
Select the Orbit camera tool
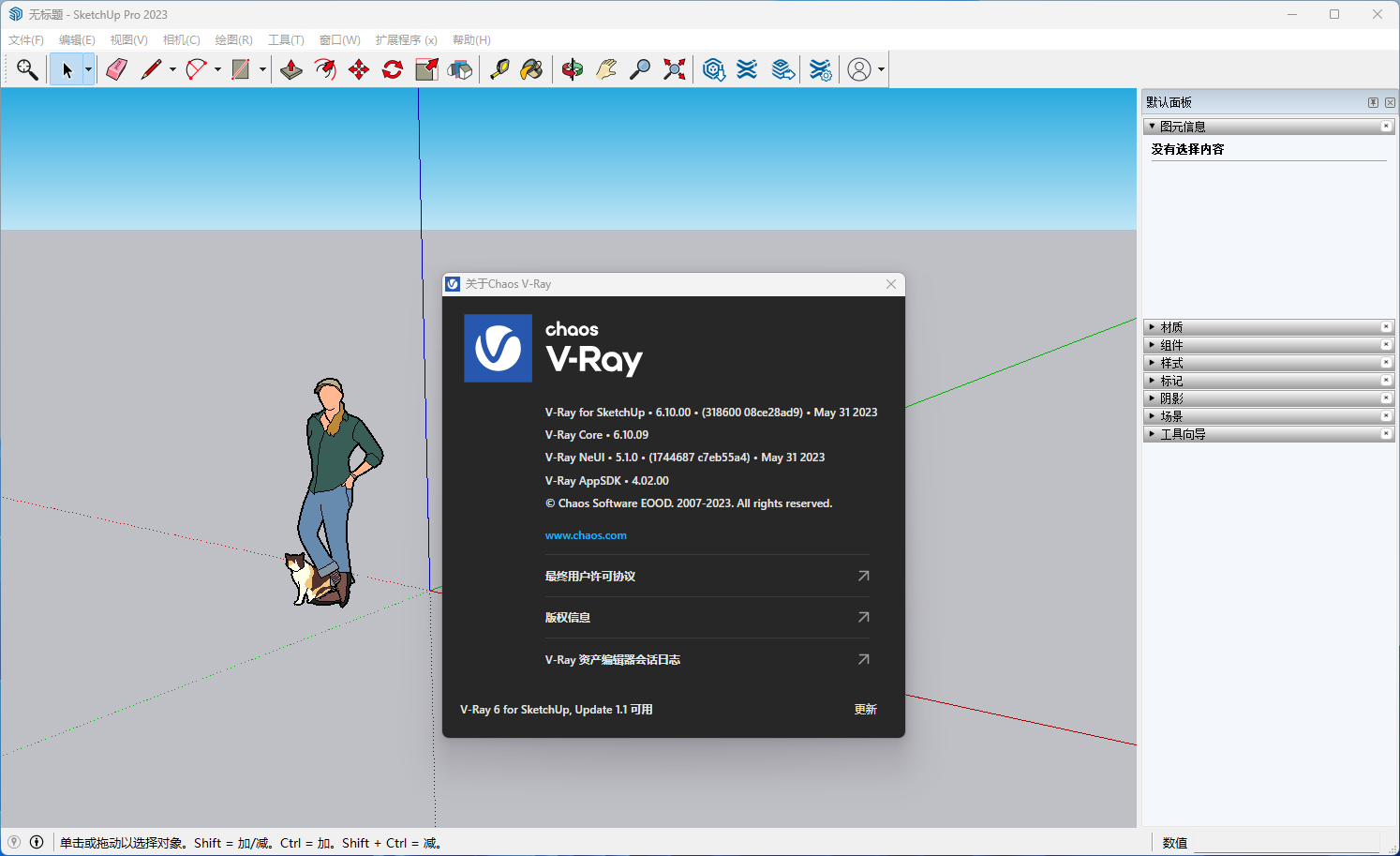point(573,69)
